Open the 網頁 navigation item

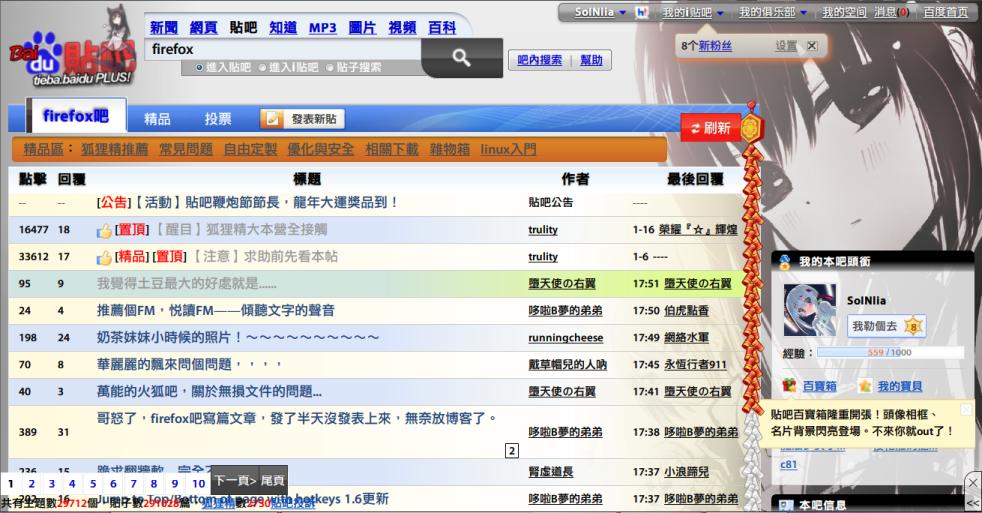tap(204, 28)
